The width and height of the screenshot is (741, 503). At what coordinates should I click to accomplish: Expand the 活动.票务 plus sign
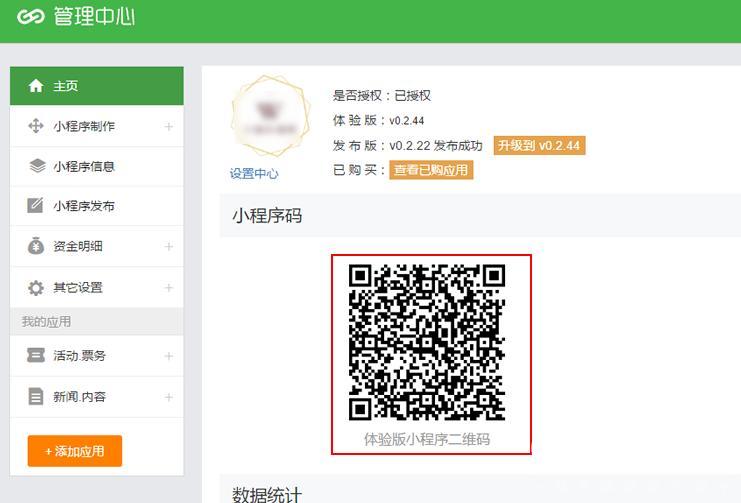(x=169, y=356)
